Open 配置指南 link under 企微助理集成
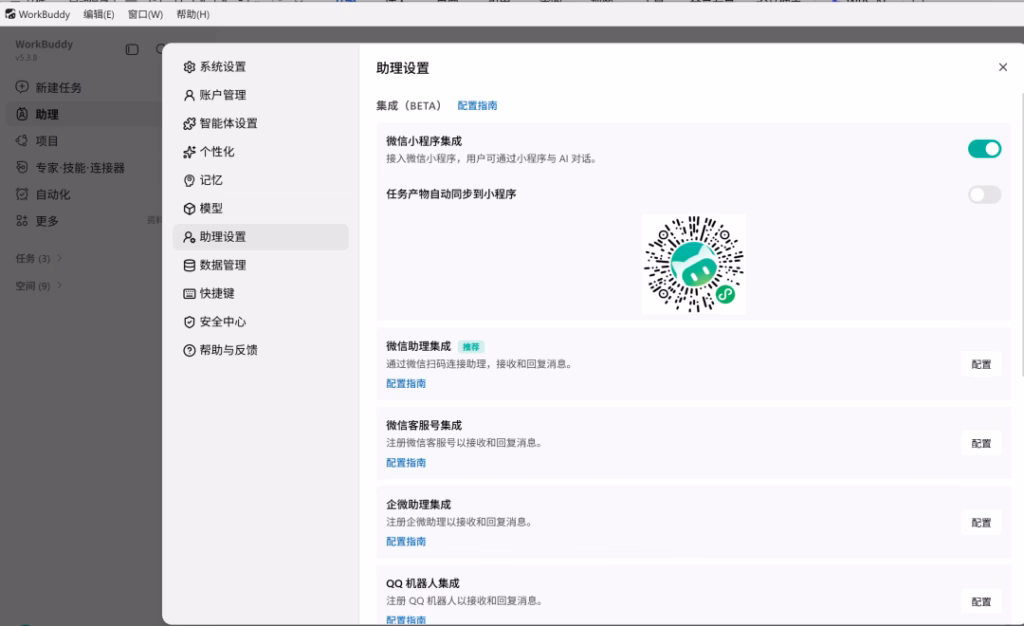Screen dimensions: 1024x626 tap(406, 542)
